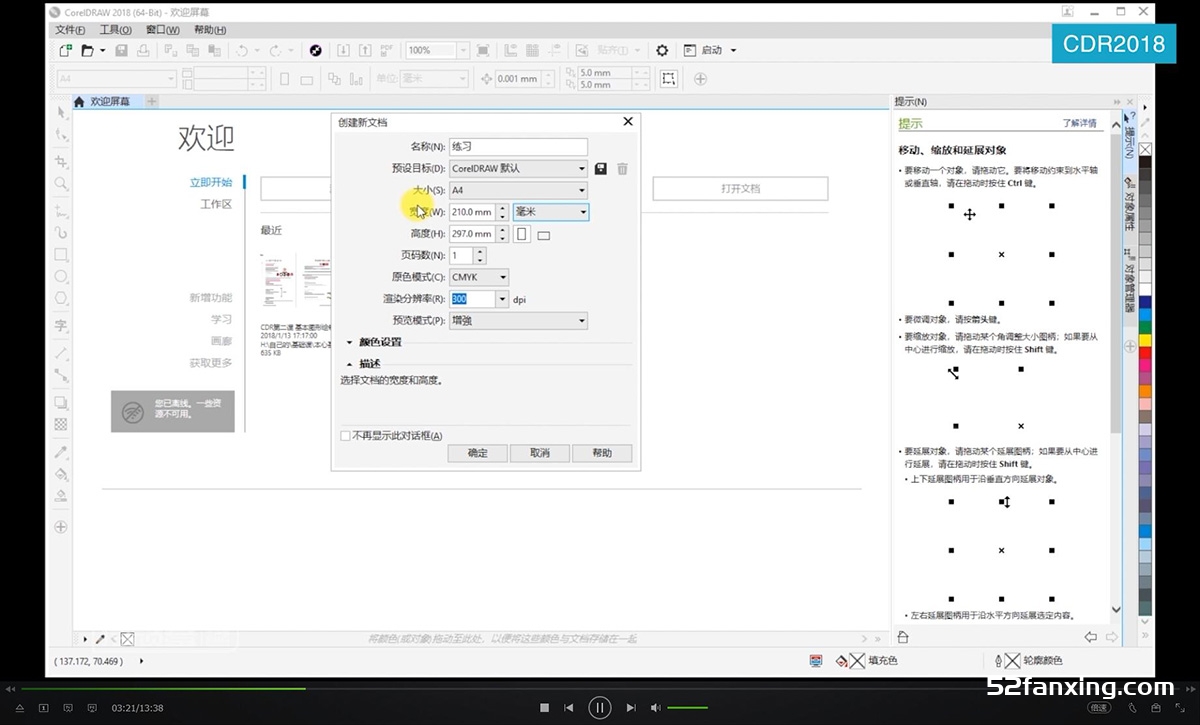Open the rendering resolution dropdown arrow
Image resolution: width=1200 pixels, height=725 pixels.
(502, 299)
